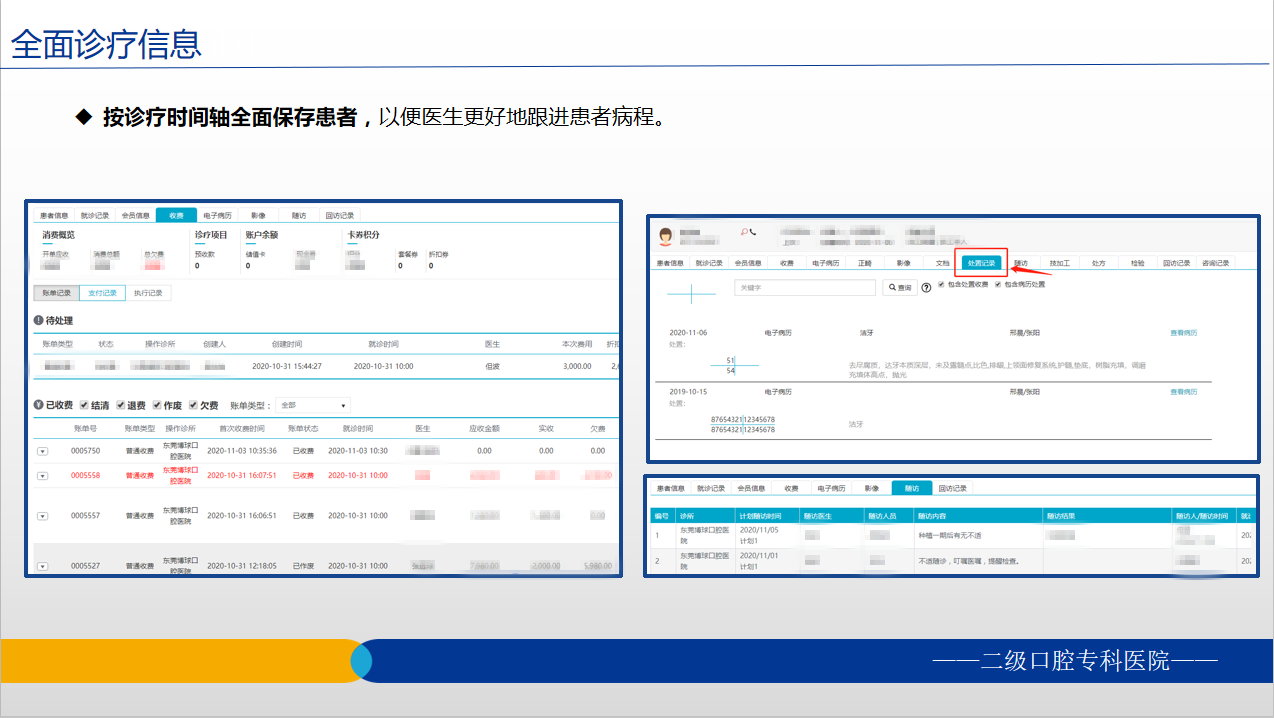Disable the 包含处置收费 checkbox
This screenshot has width=1274, height=718.
pos(940,285)
